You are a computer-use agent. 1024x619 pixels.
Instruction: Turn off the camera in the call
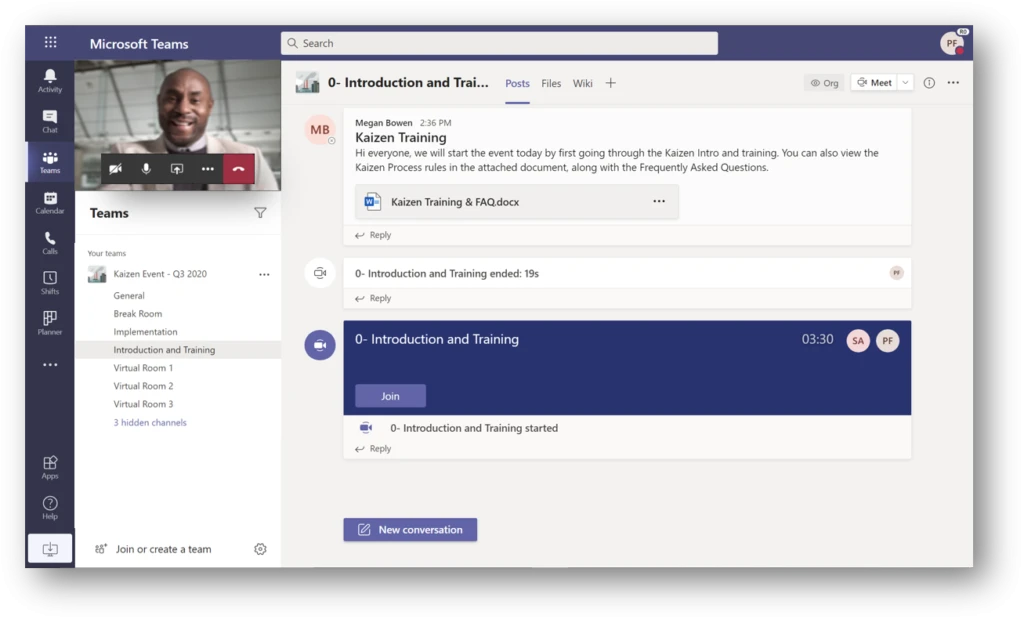115,169
